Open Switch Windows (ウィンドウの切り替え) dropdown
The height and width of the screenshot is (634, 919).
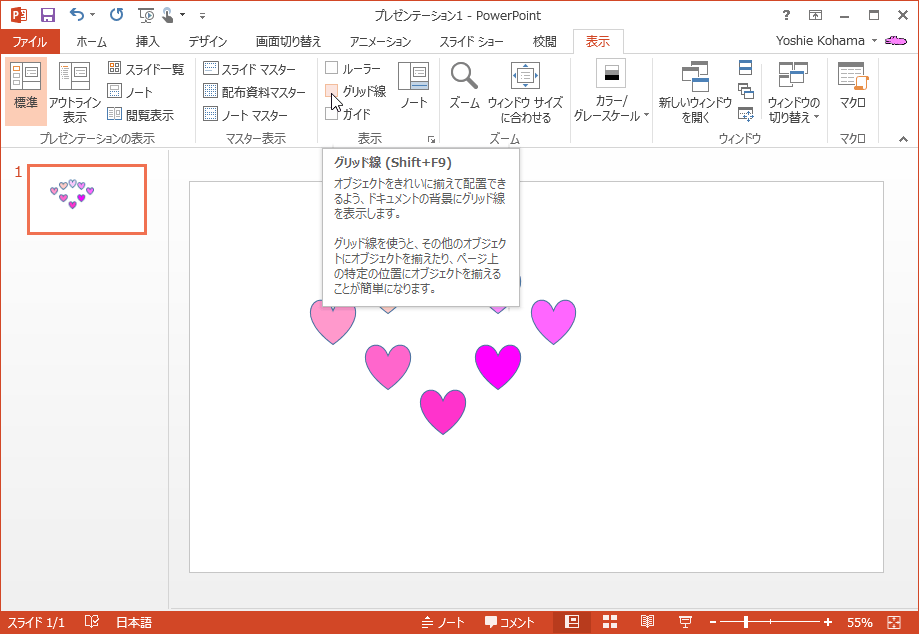pyautogui.click(x=794, y=92)
